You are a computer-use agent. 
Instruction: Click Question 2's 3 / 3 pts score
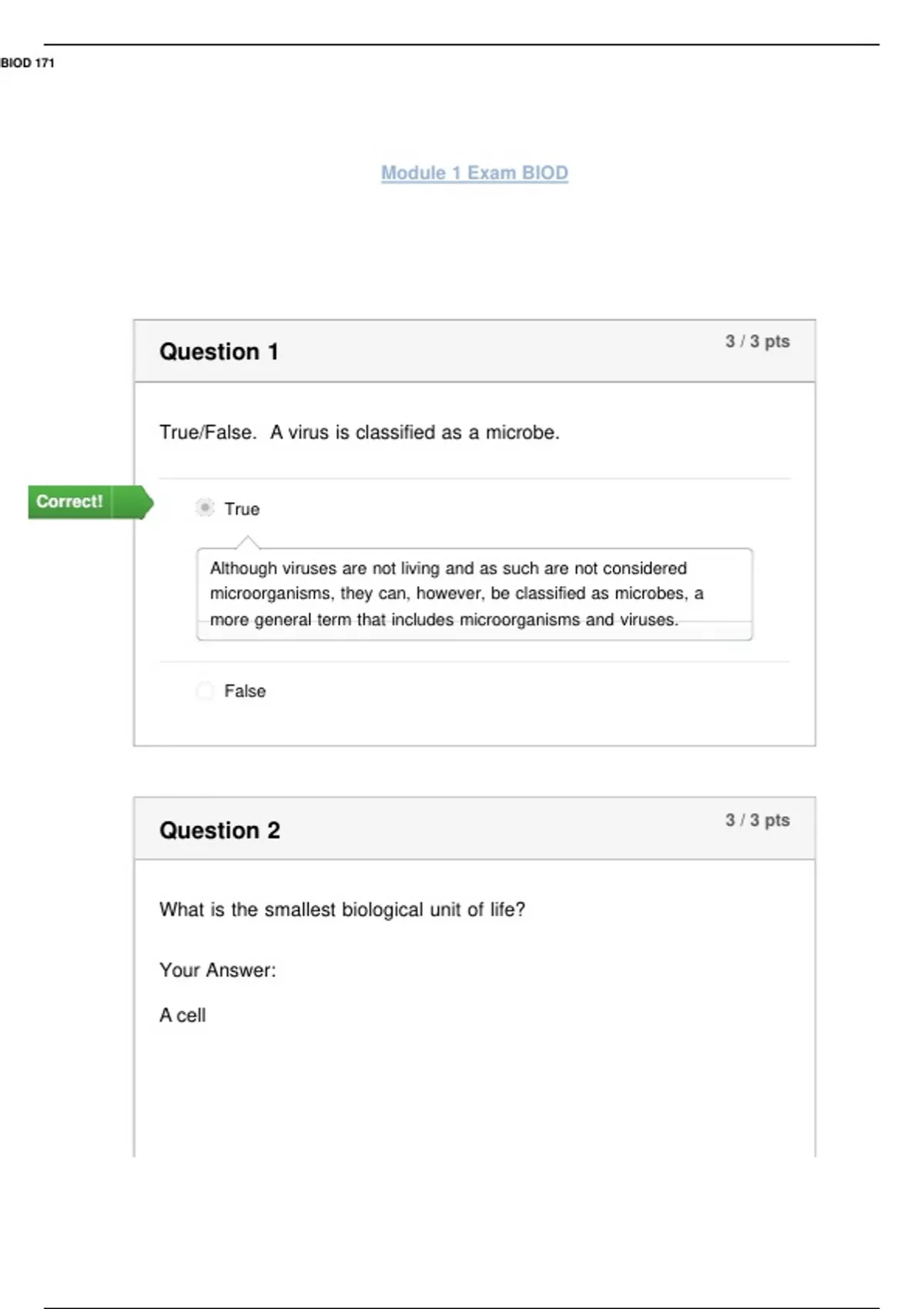(757, 820)
